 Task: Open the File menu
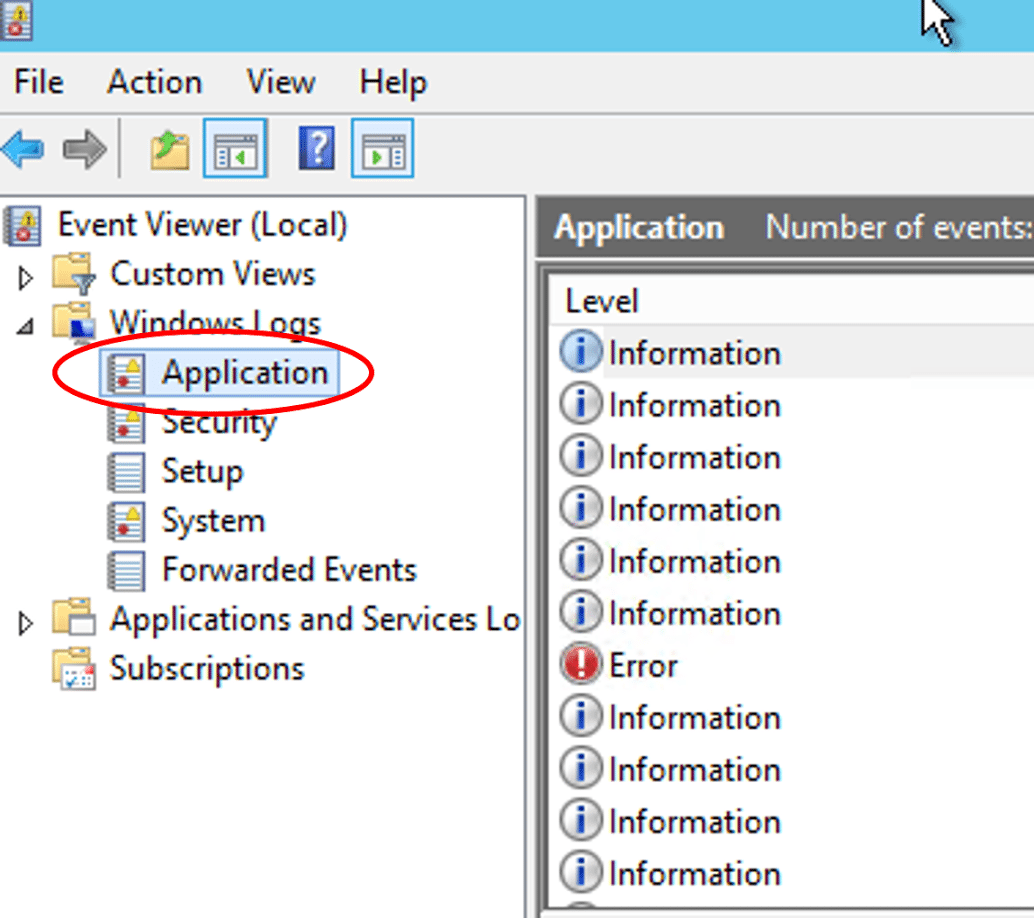tap(39, 82)
